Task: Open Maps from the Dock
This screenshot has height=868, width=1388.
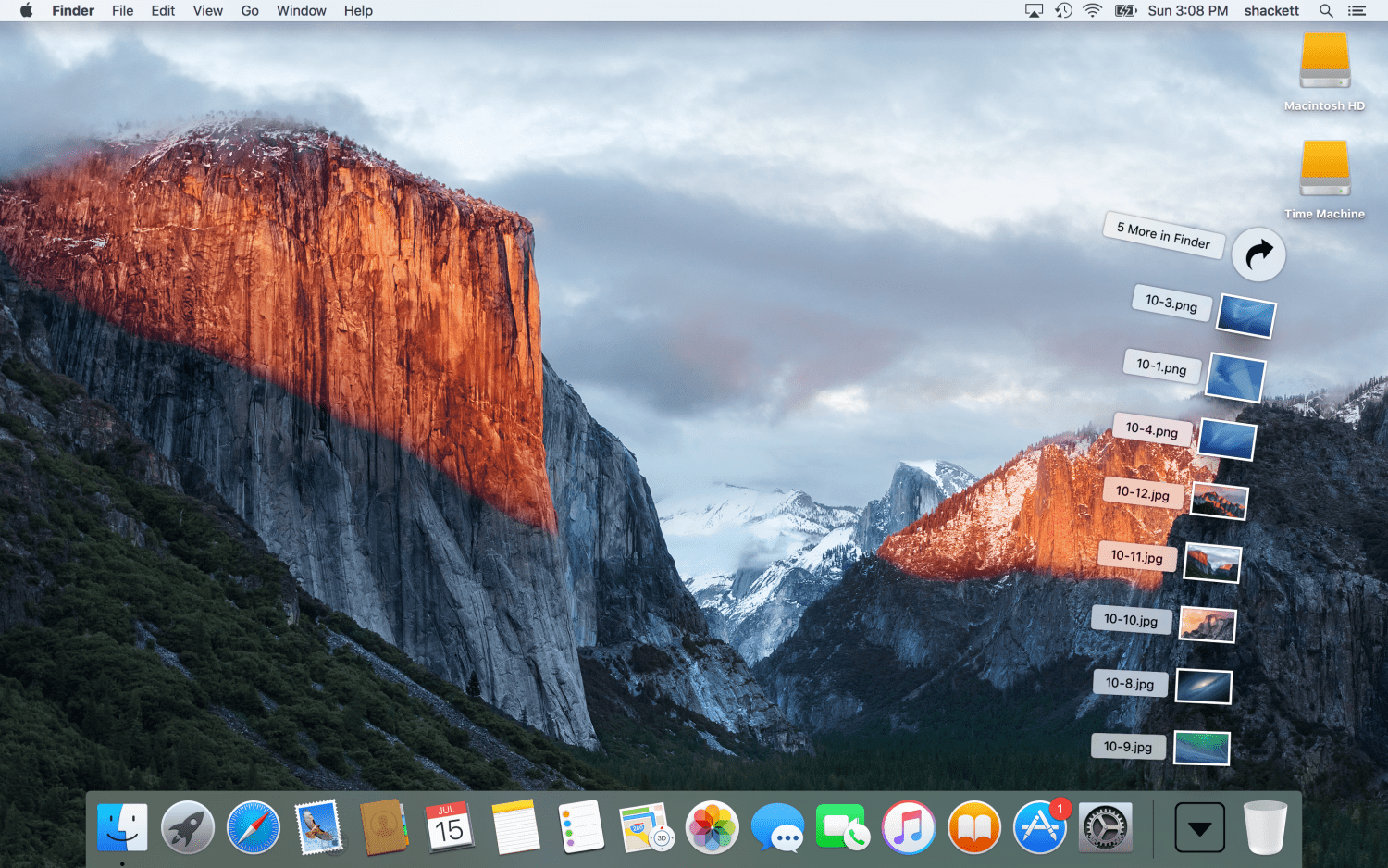Action: coord(646,826)
